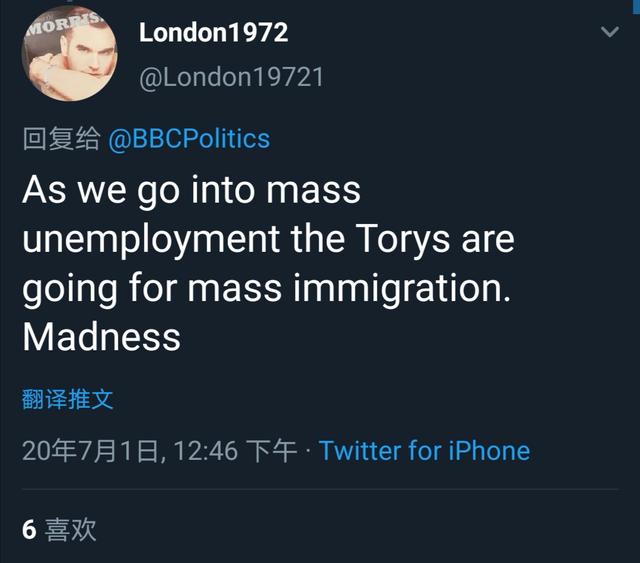View the 6 喜欢 likes list
Viewport: 640px width, 563px height.
pos(60,529)
